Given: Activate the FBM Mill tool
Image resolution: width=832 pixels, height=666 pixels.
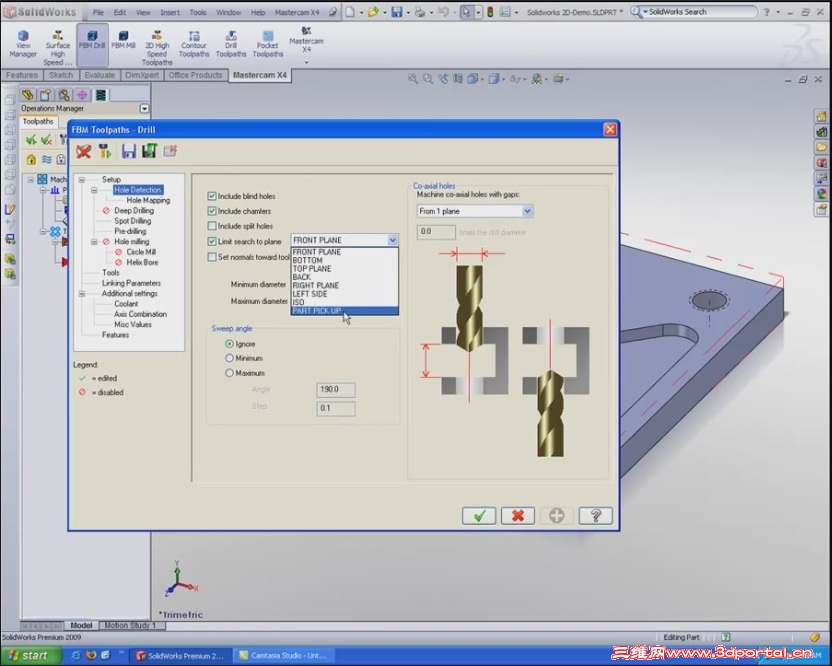Looking at the screenshot, I should coord(123,40).
